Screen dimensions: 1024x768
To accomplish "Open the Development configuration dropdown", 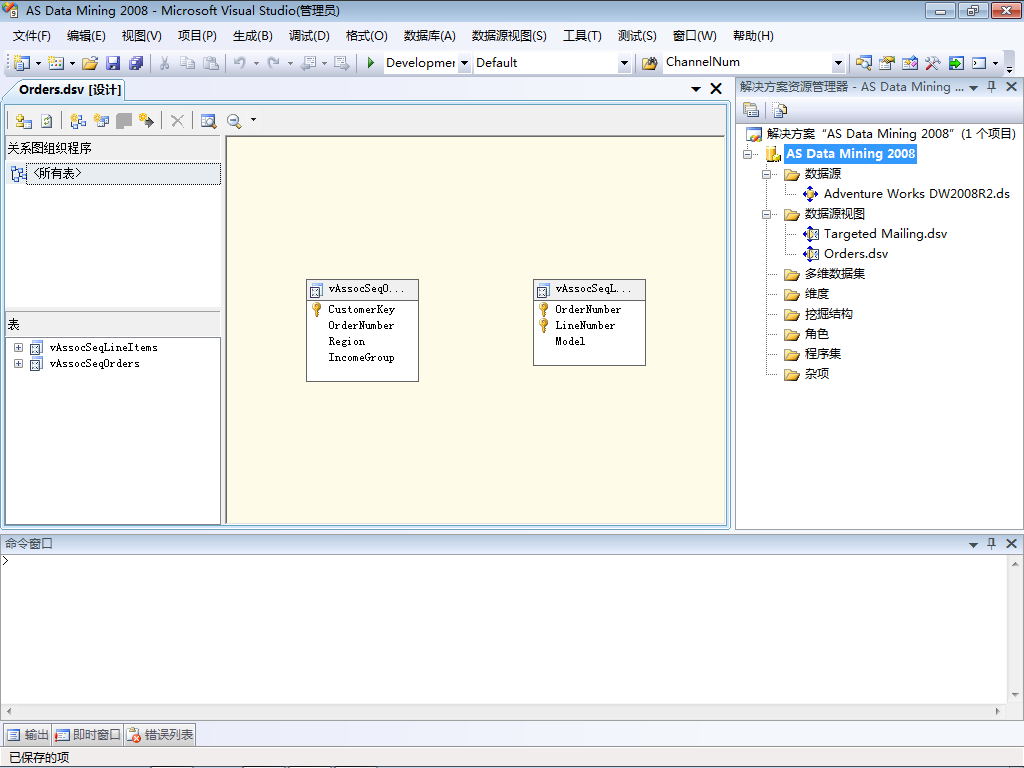I will point(464,63).
